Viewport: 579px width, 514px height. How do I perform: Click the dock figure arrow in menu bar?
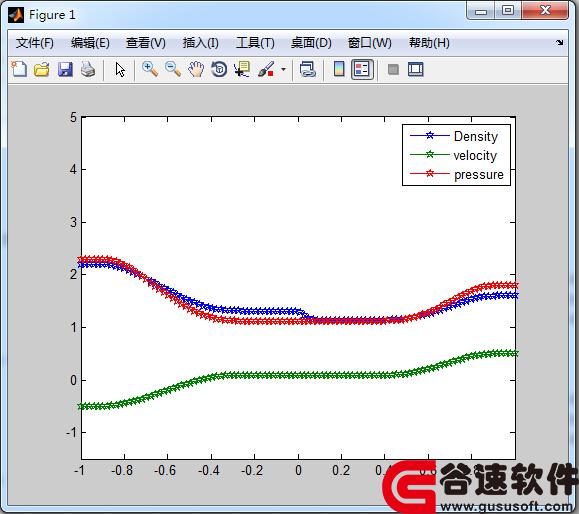(560, 42)
